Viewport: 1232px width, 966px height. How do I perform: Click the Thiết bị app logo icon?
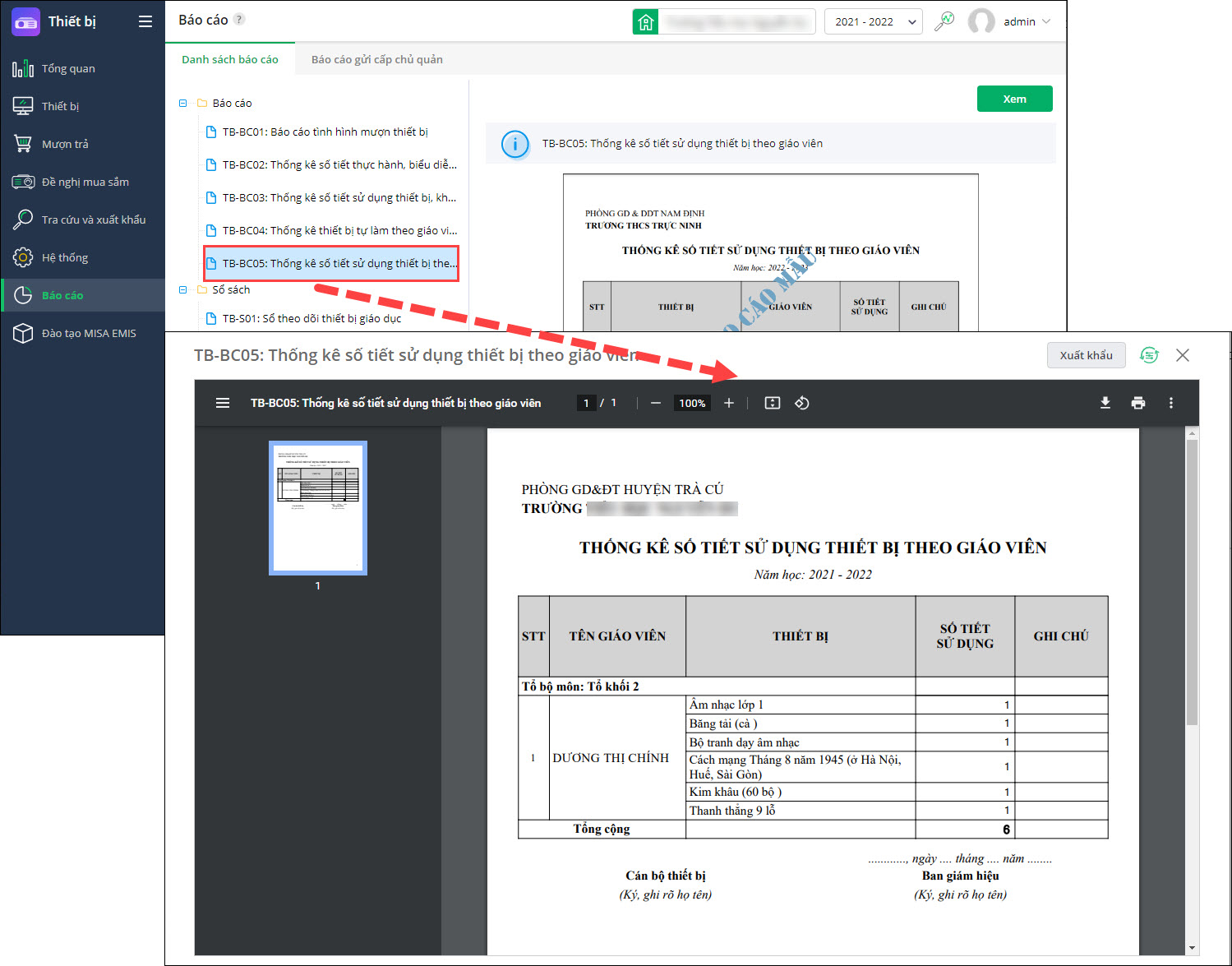[x=25, y=22]
